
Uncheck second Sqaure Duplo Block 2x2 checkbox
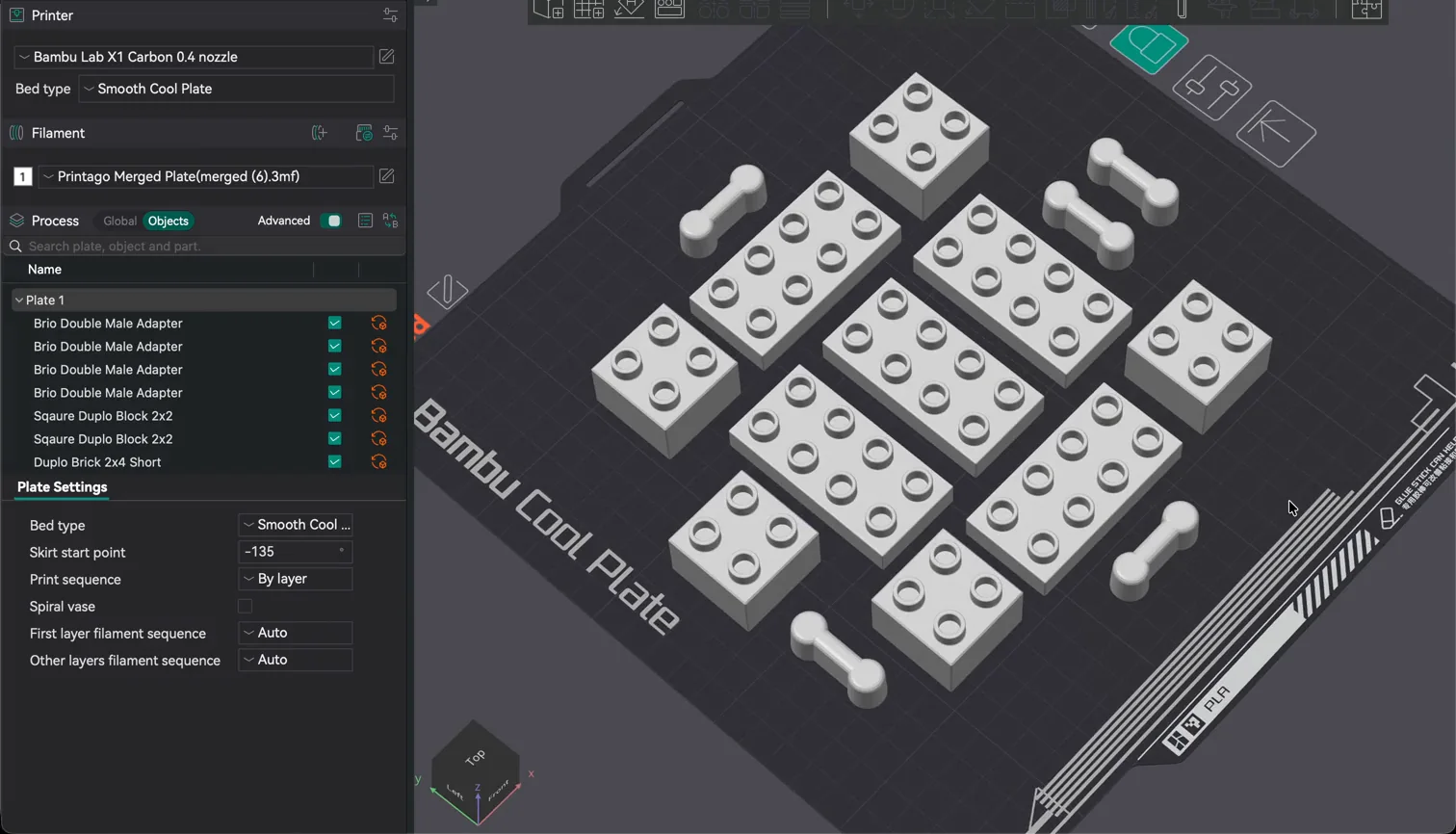334,438
